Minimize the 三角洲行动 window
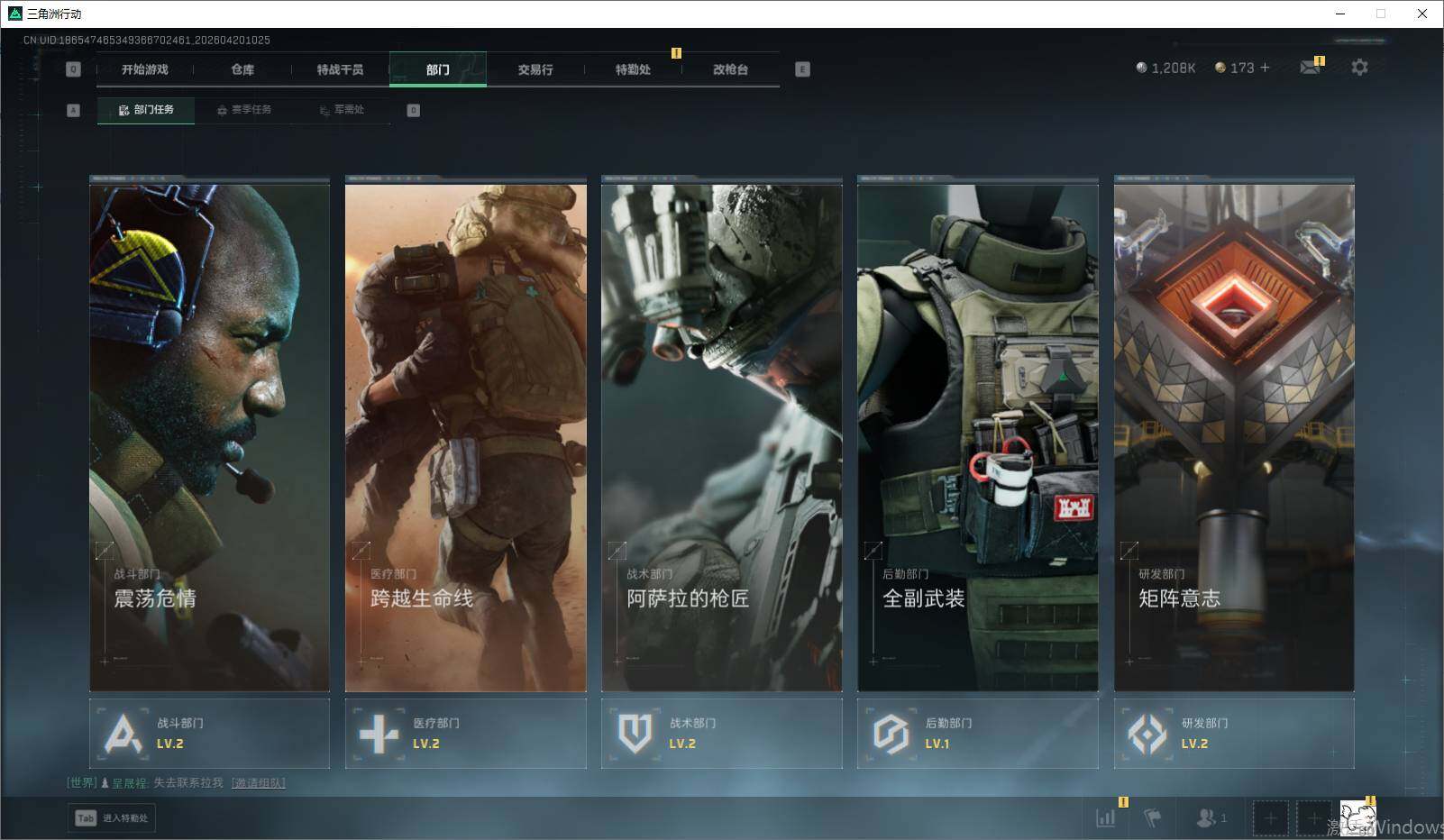 coord(1339,14)
